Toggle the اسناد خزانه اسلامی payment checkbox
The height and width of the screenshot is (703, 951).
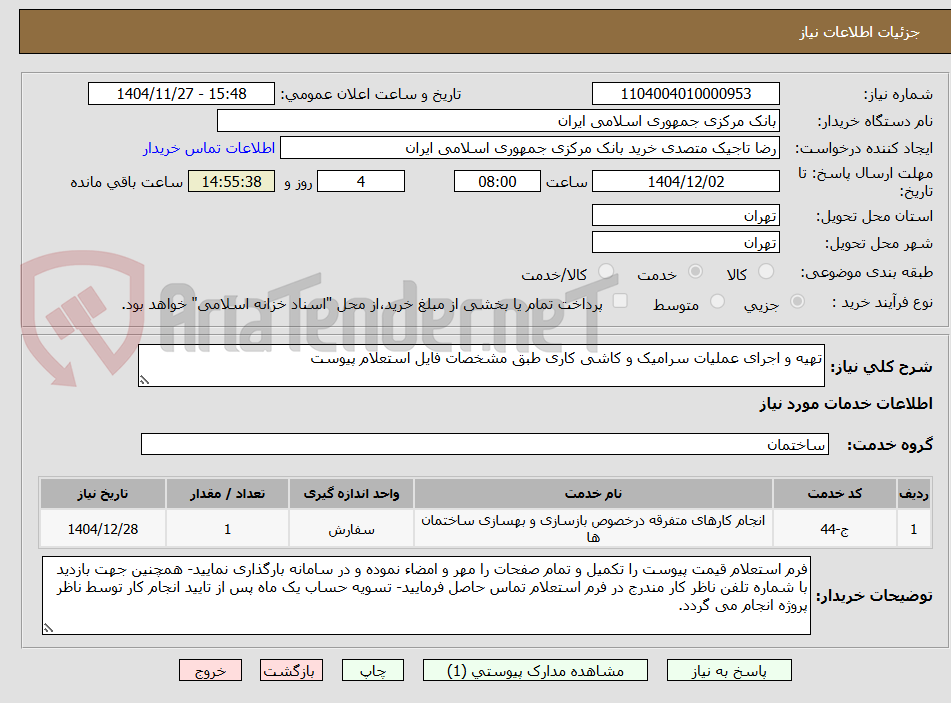[620, 301]
